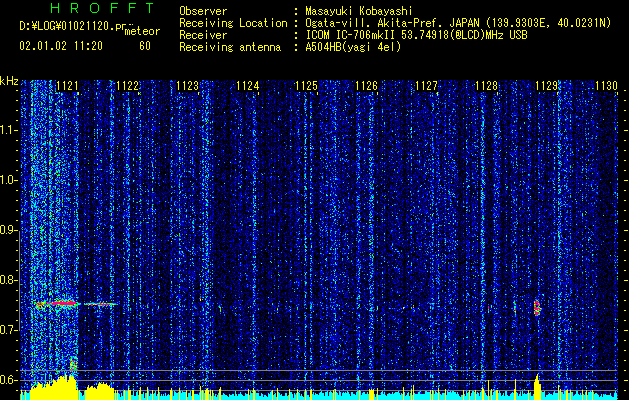Click the HROFFT title text
Image resolution: width=629 pixels, height=400 pixels.
103,8
